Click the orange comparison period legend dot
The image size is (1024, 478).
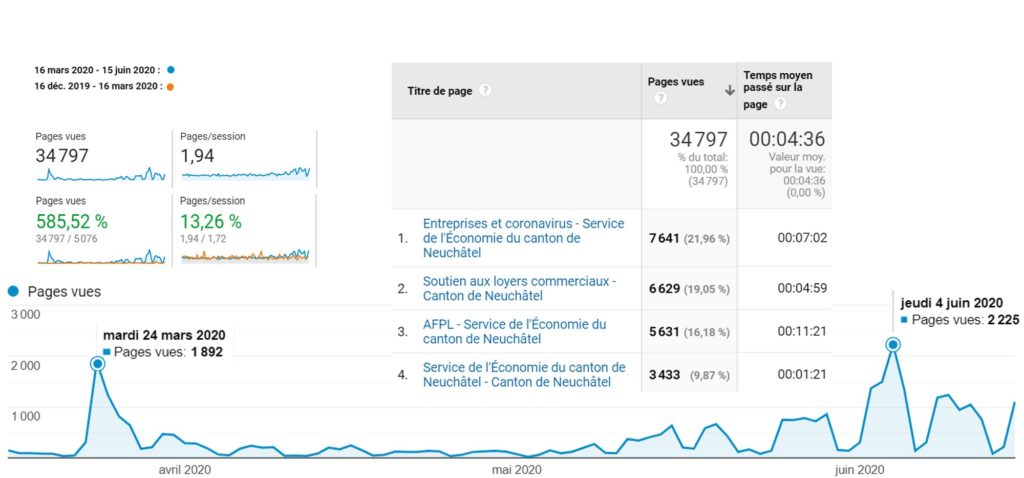[x=170, y=86]
